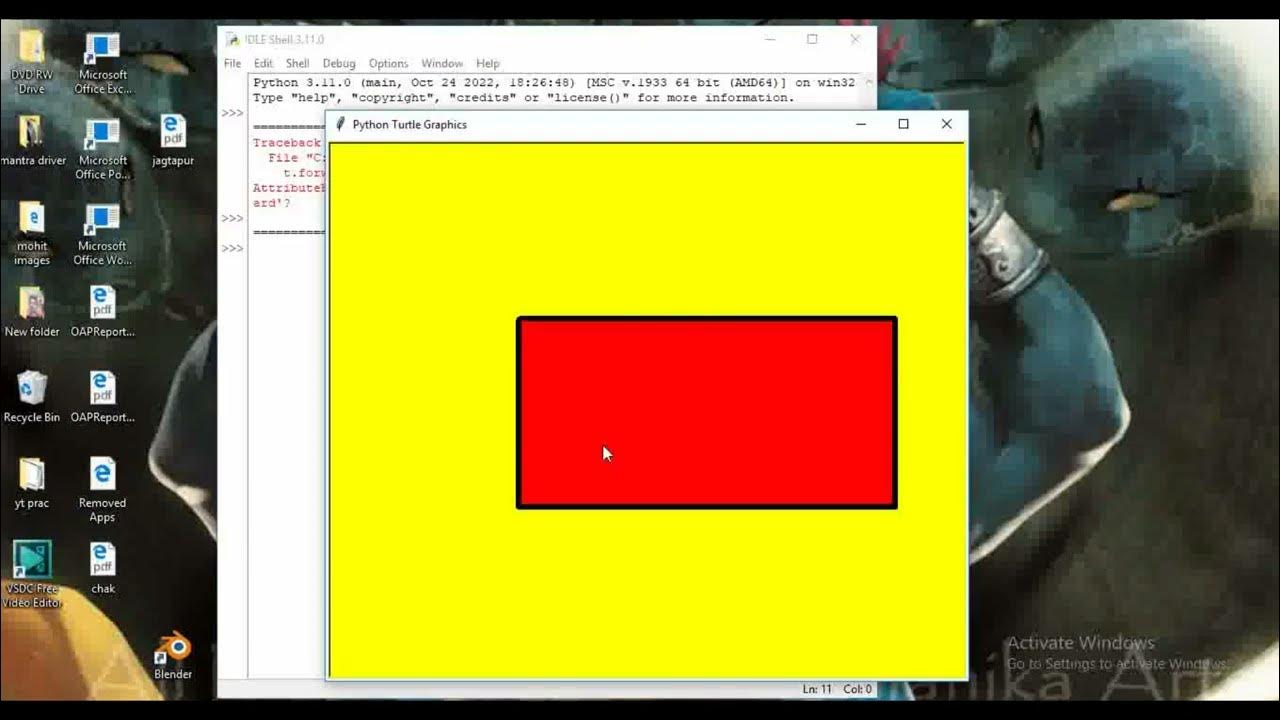The height and width of the screenshot is (720, 1280).
Task: Open the Removed Apps desktop icon
Action: pyautogui.click(x=103, y=490)
